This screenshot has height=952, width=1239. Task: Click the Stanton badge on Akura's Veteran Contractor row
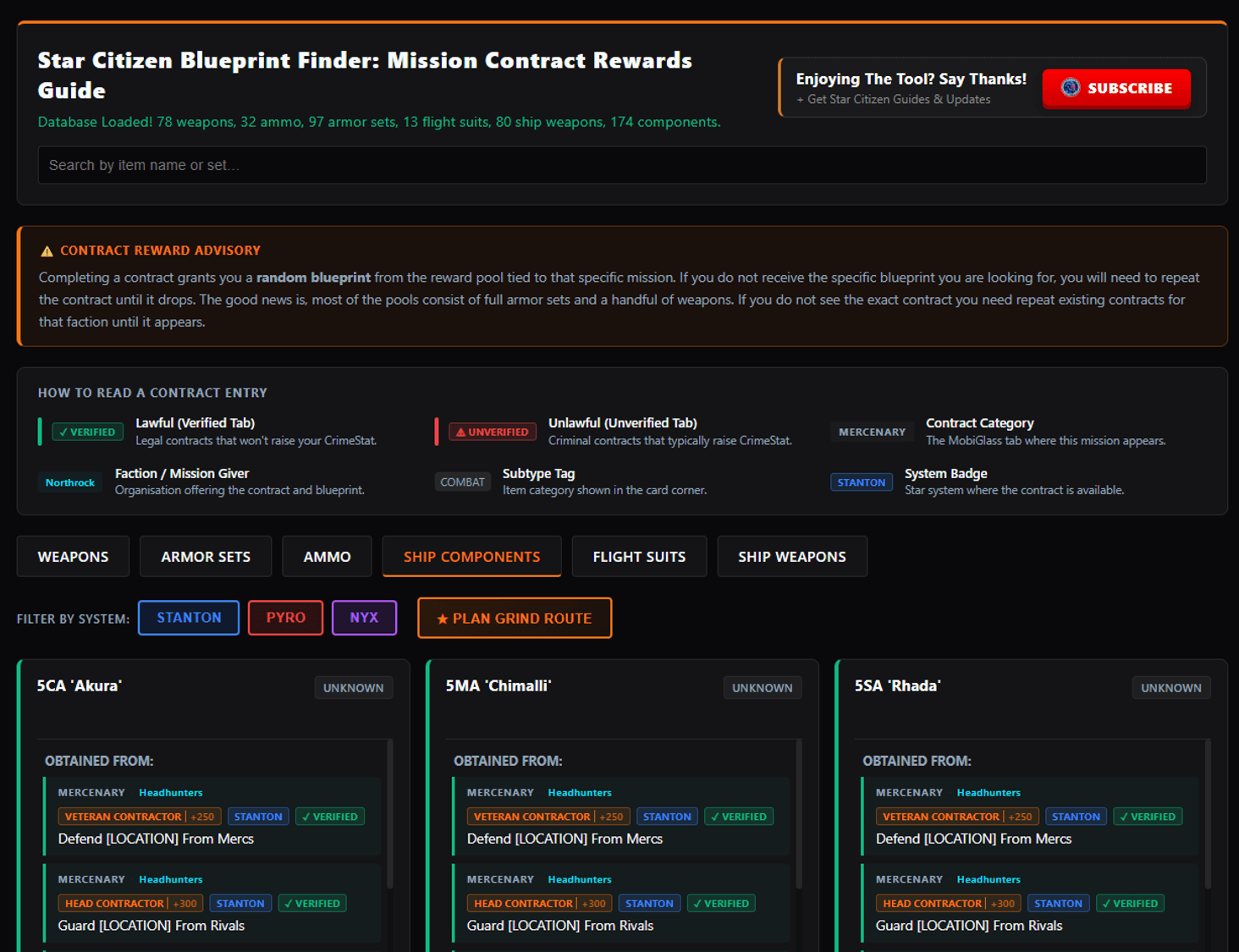(x=258, y=817)
